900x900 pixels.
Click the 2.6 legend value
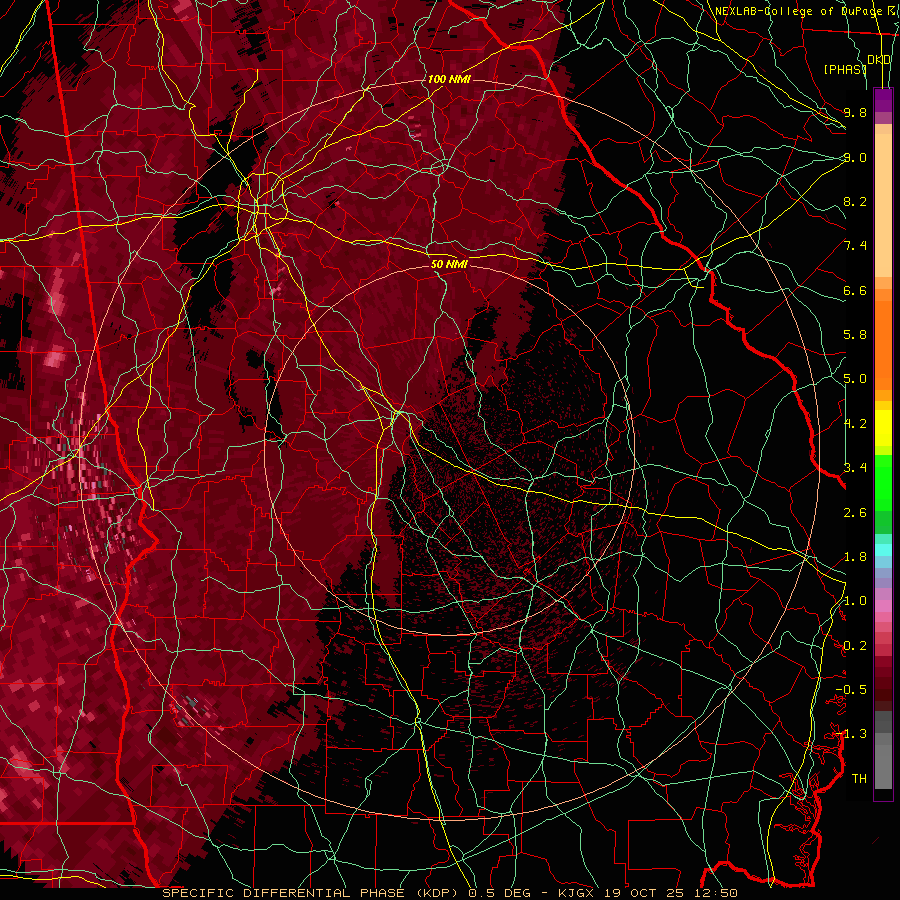[855, 512]
